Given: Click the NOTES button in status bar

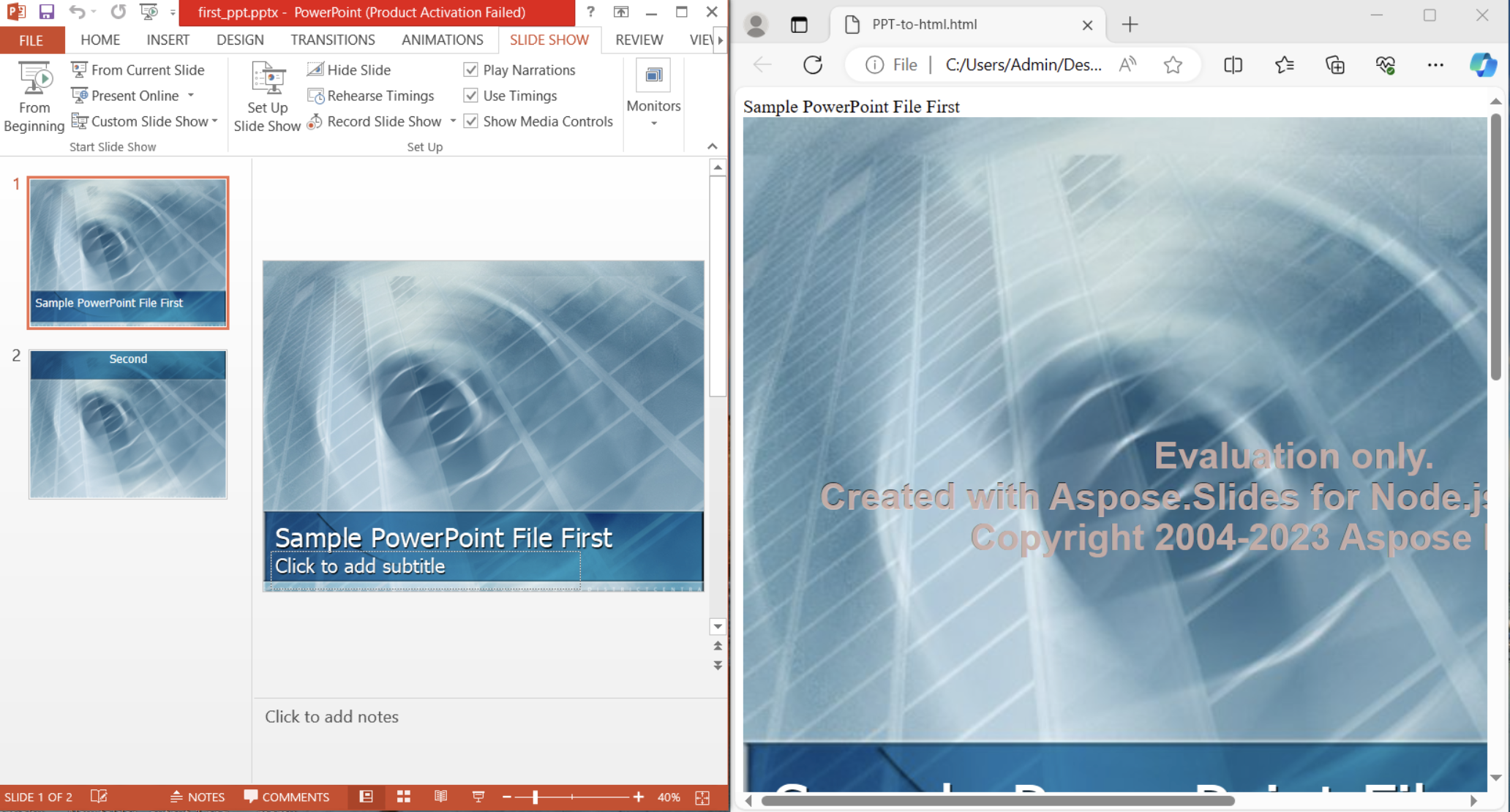Looking at the screenshot, I should point(198,797).
